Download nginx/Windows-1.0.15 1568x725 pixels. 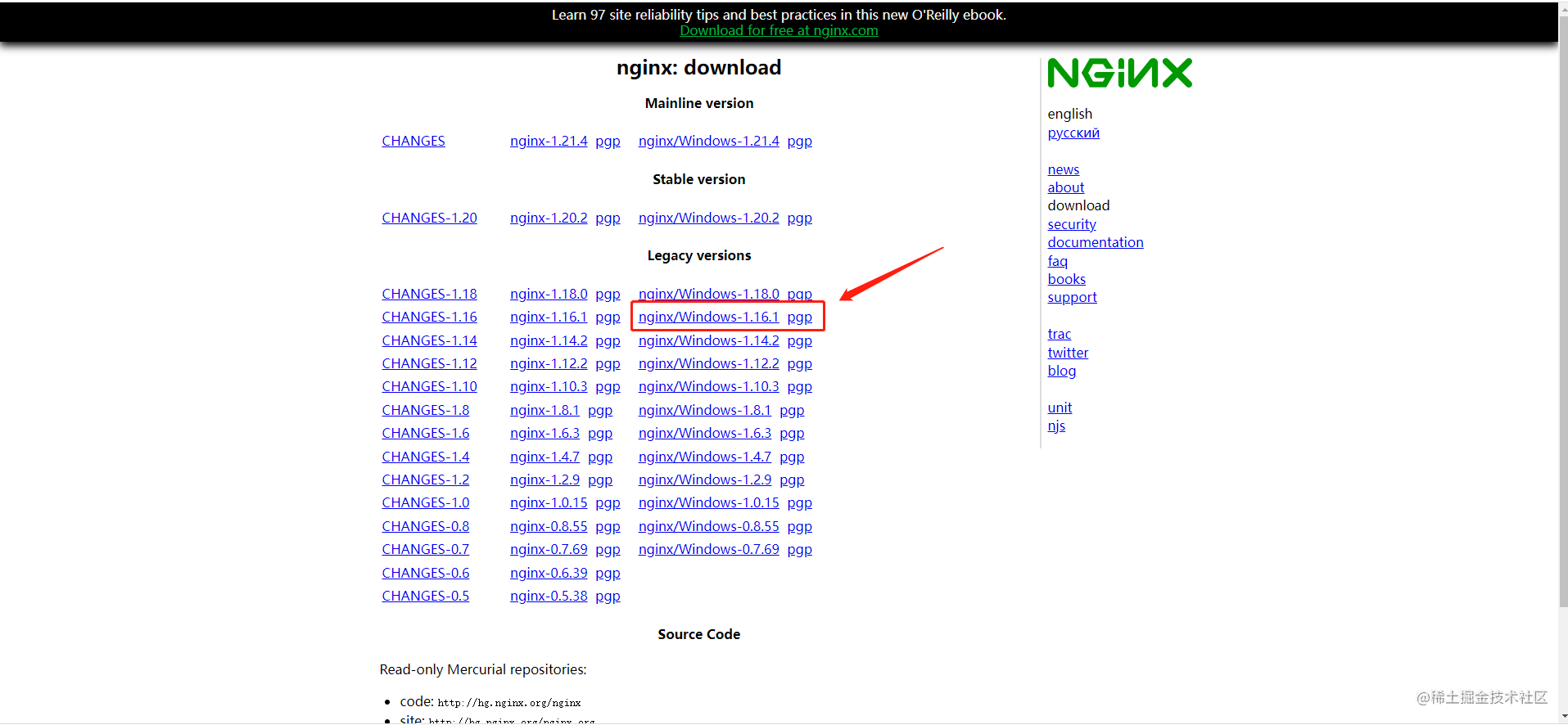coord(709,502)
